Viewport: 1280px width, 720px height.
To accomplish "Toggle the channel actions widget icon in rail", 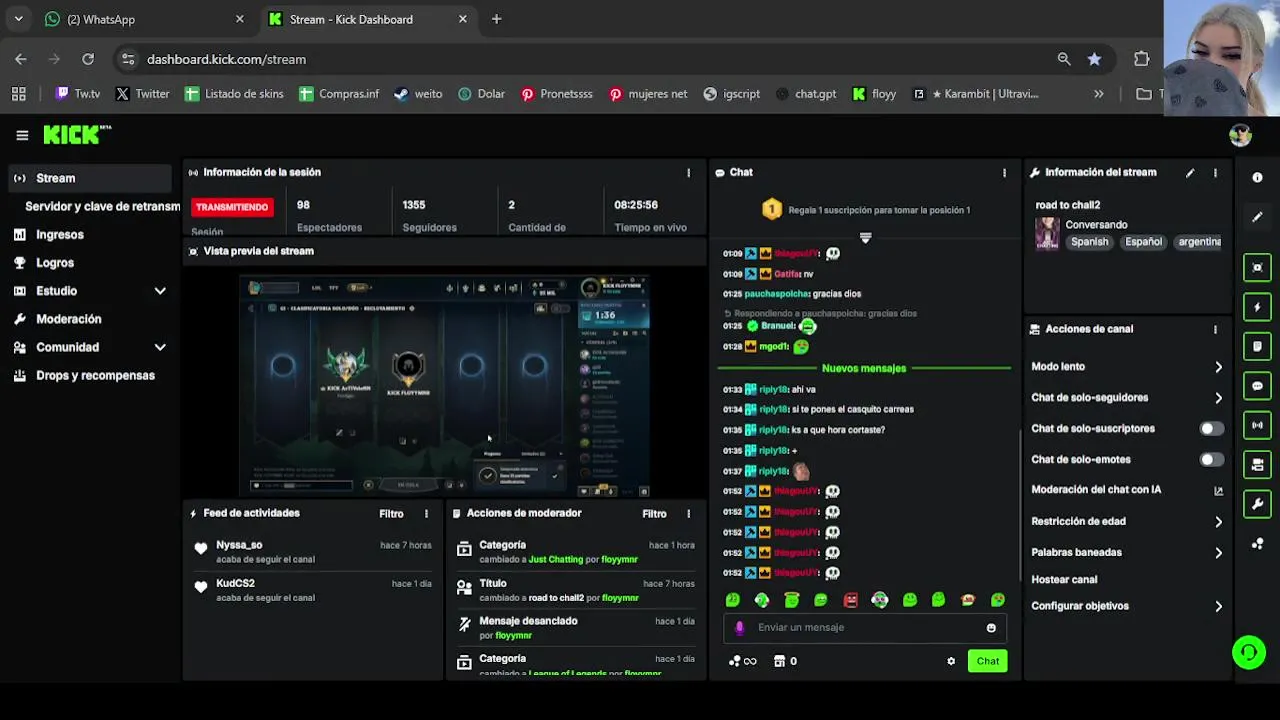I will pyautogui.click(x=1257, y=465).
